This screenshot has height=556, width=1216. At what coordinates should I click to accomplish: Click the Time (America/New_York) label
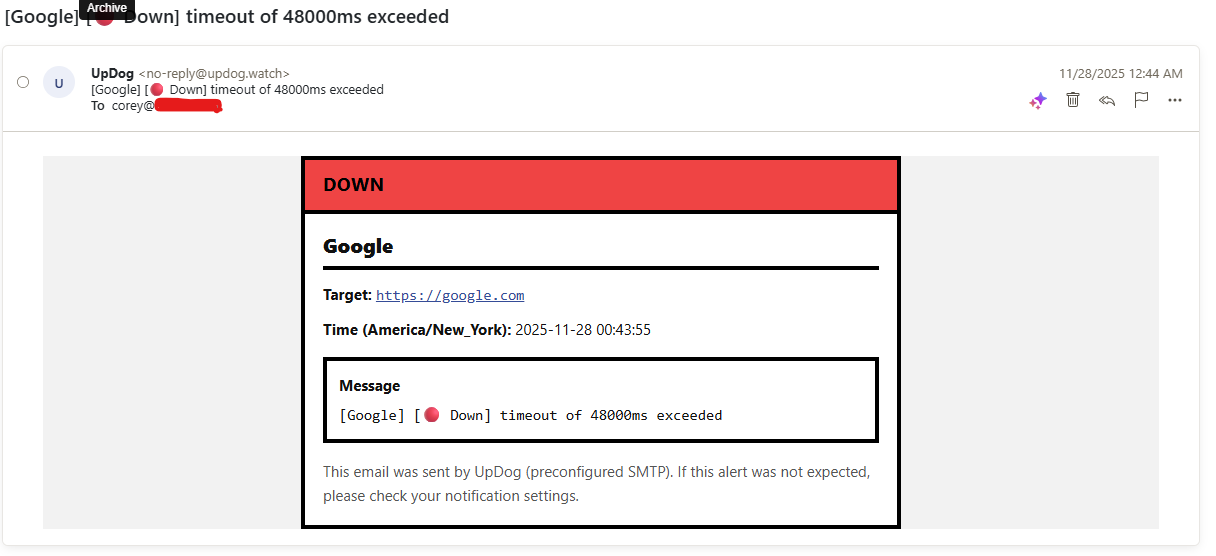[x=417, y=329]
